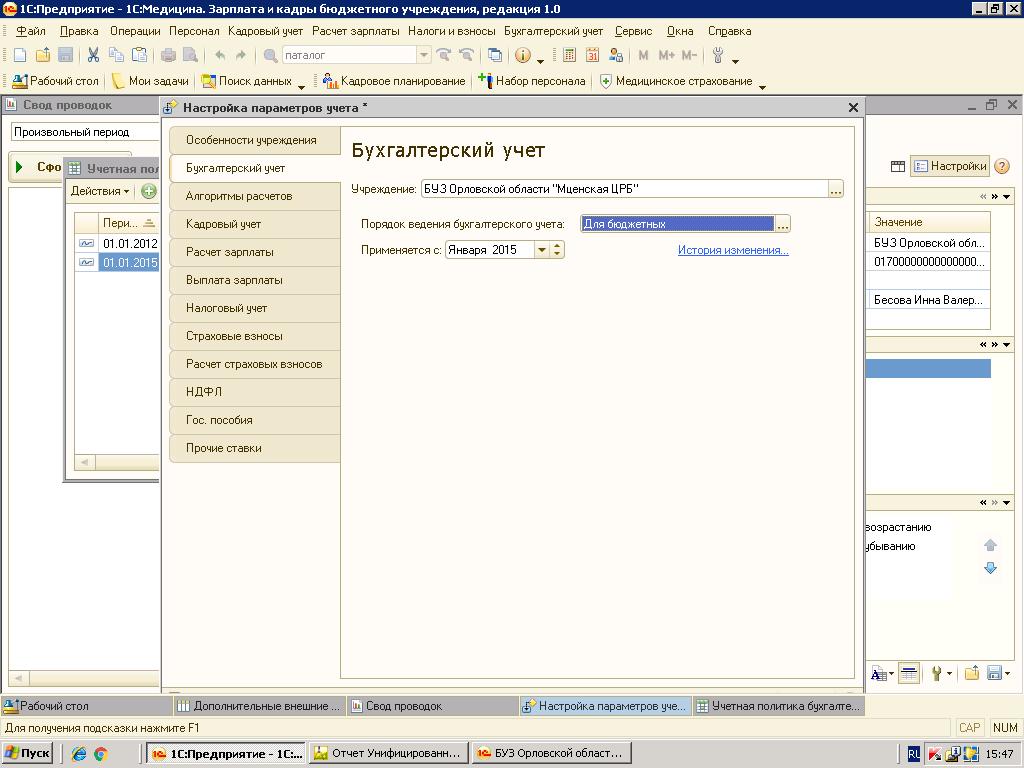Click the users and lock toolbar icon
1024x768 pixels.
click(615, 56)
